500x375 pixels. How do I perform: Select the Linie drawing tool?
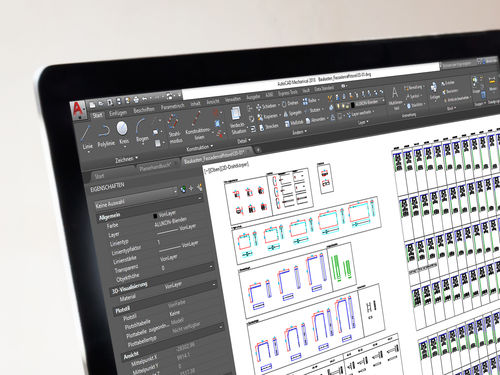point(86,137)
